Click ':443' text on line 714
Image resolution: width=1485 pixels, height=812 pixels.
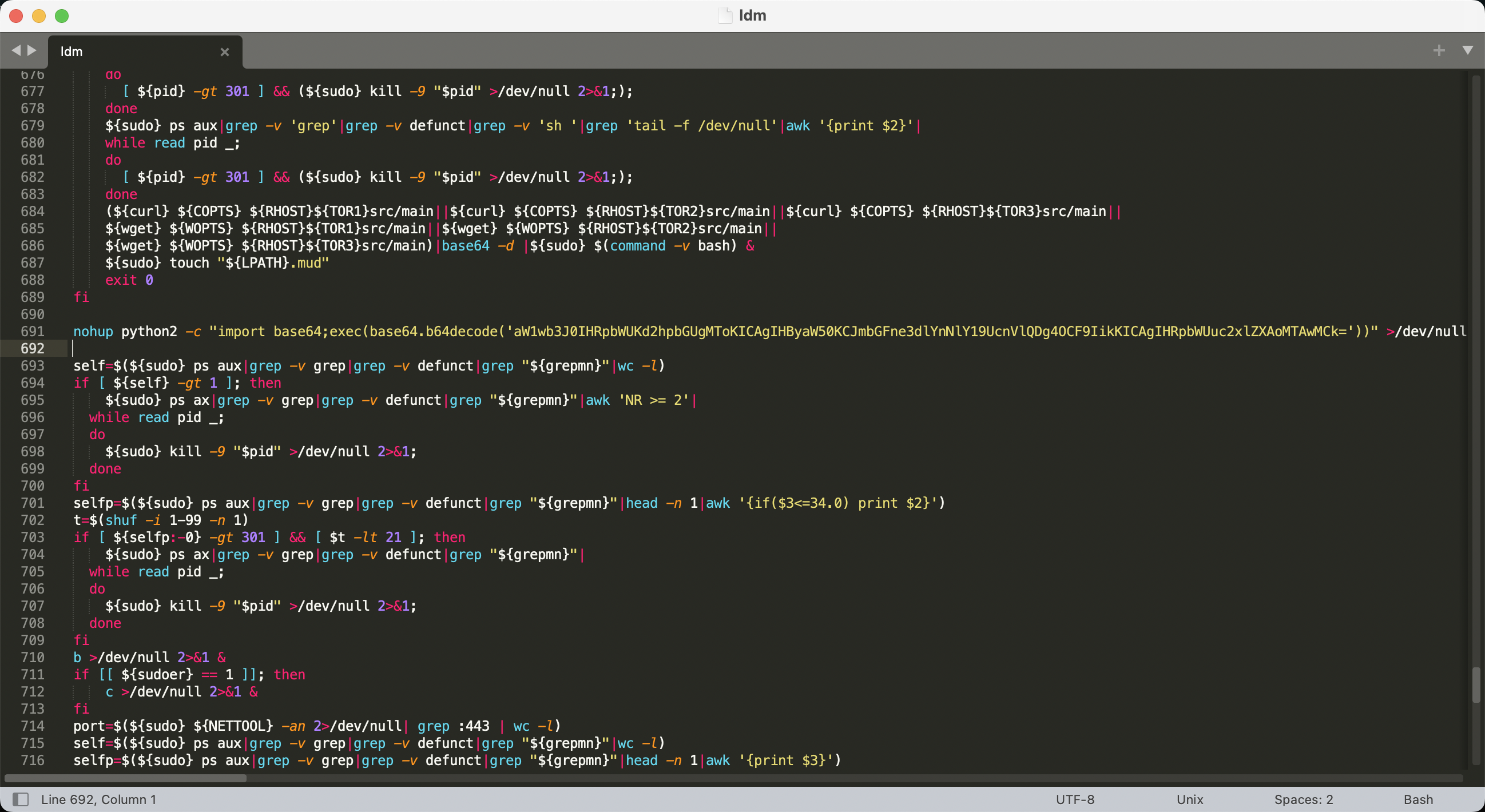[474, 726]
